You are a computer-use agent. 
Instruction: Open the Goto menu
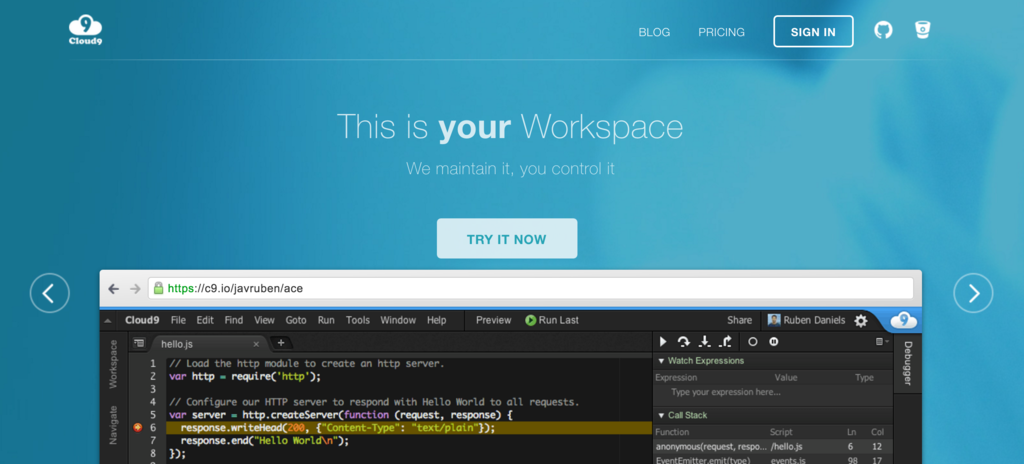click(x=296, y=320)
